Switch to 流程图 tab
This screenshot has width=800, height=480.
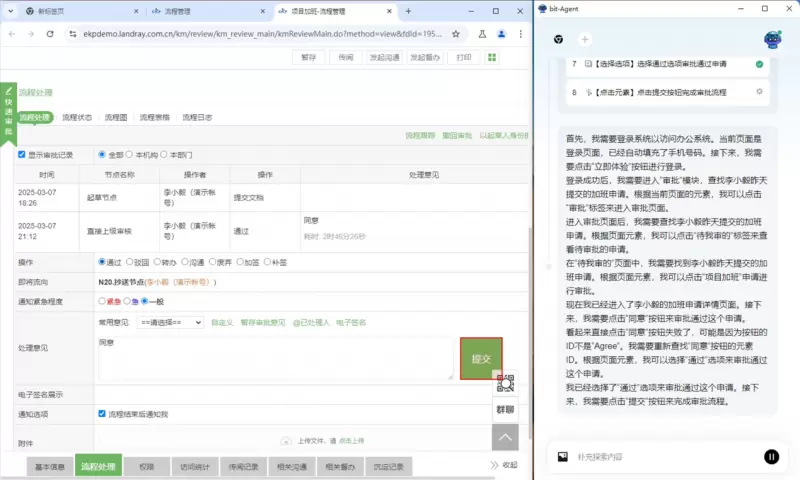pyautogui.click(x=117, y=118)
